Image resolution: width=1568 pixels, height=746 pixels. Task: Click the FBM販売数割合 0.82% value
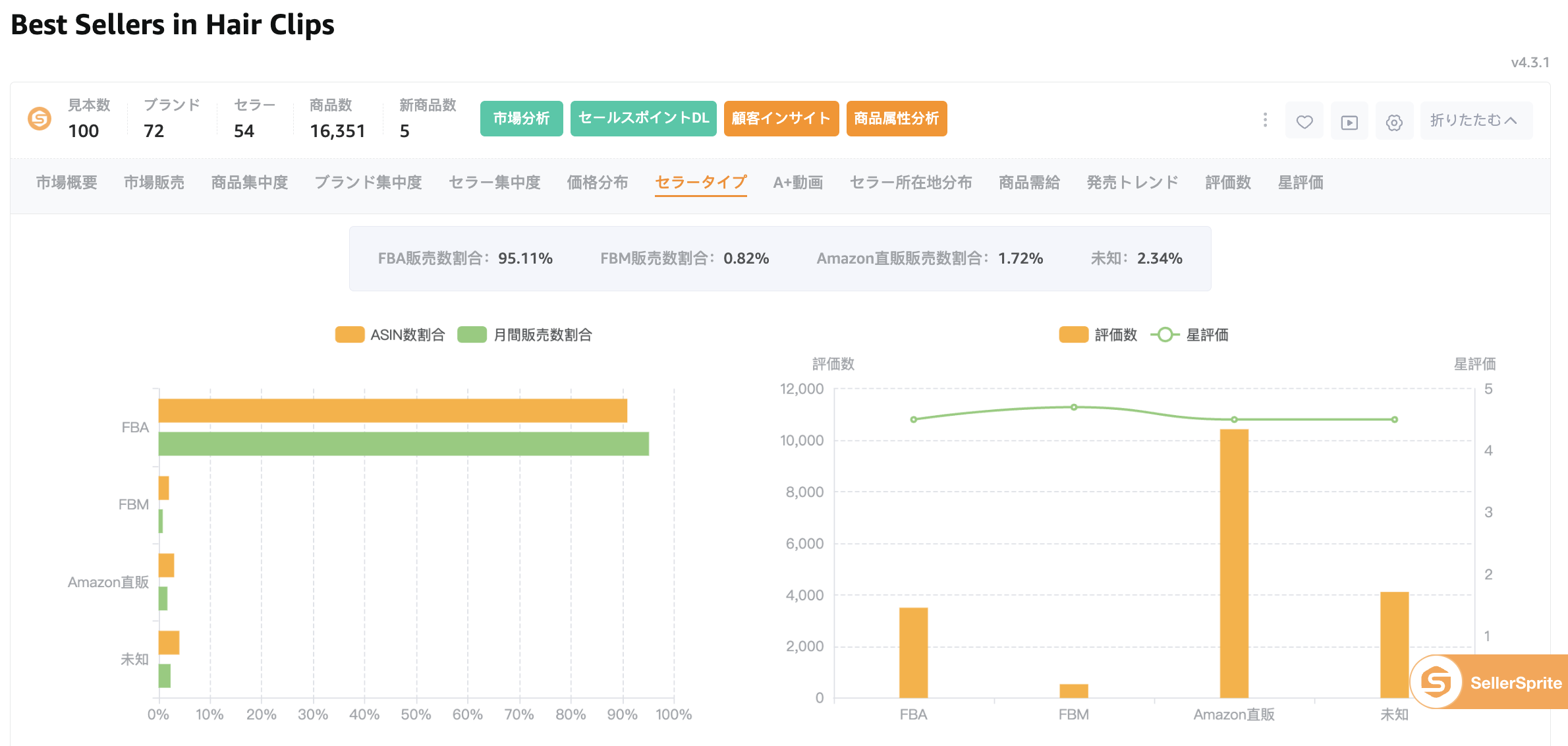point(746,258)
